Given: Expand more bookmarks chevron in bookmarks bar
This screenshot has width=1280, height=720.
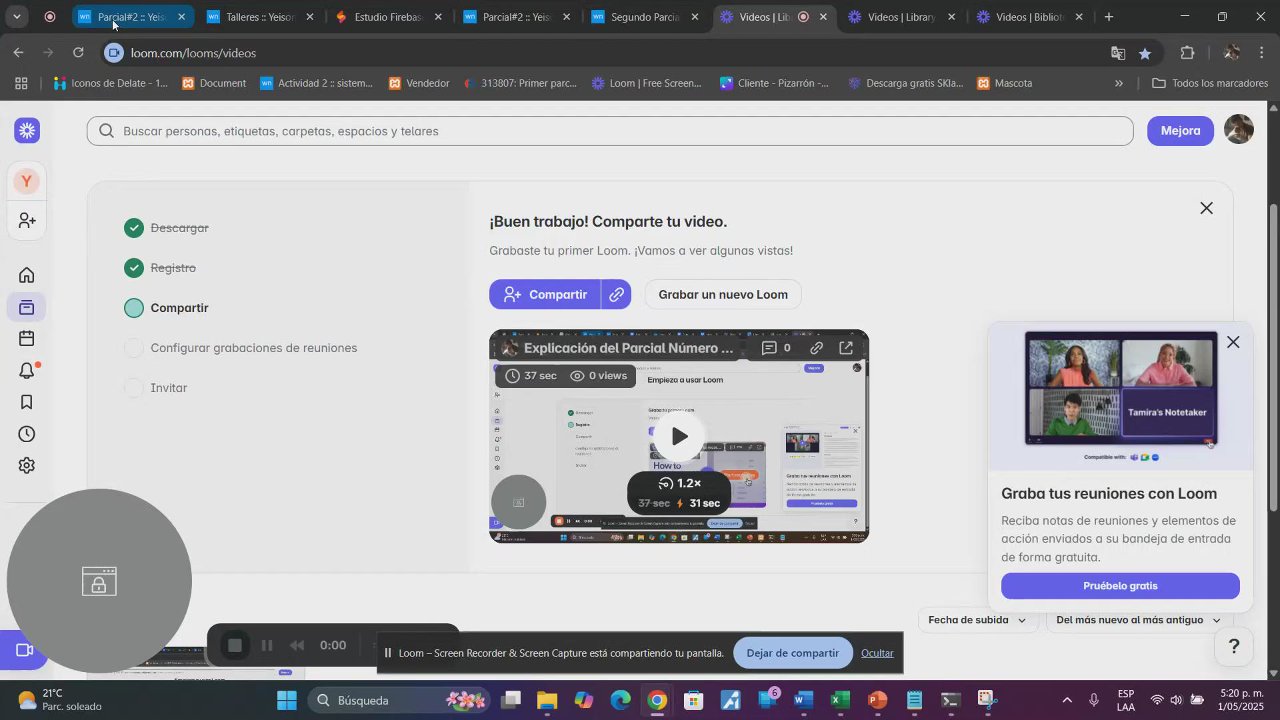Looking at the screenshot, I should pyautogui.click(x=1118, y=83).
